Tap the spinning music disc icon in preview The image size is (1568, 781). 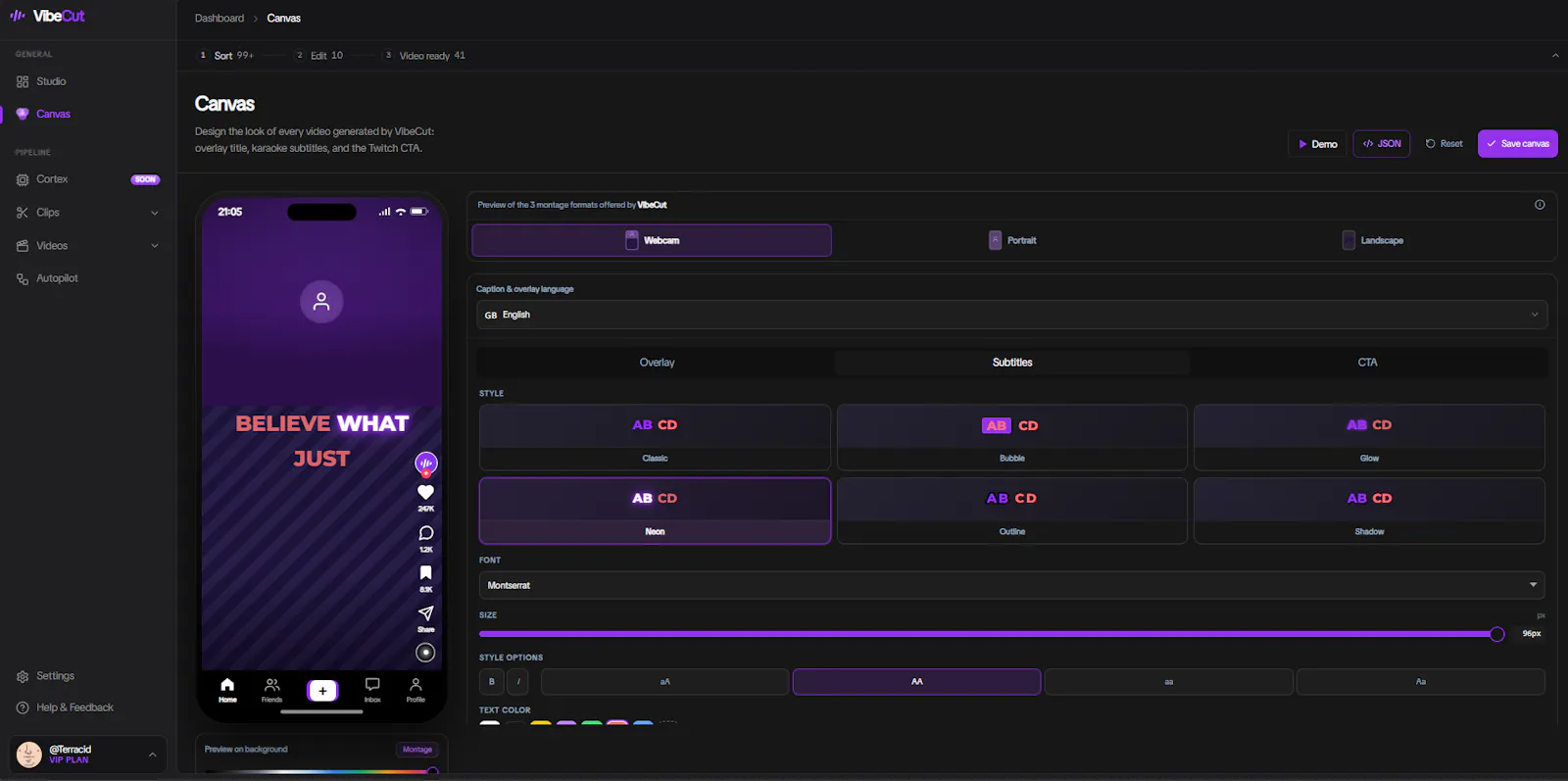click(x=425, y=653)
